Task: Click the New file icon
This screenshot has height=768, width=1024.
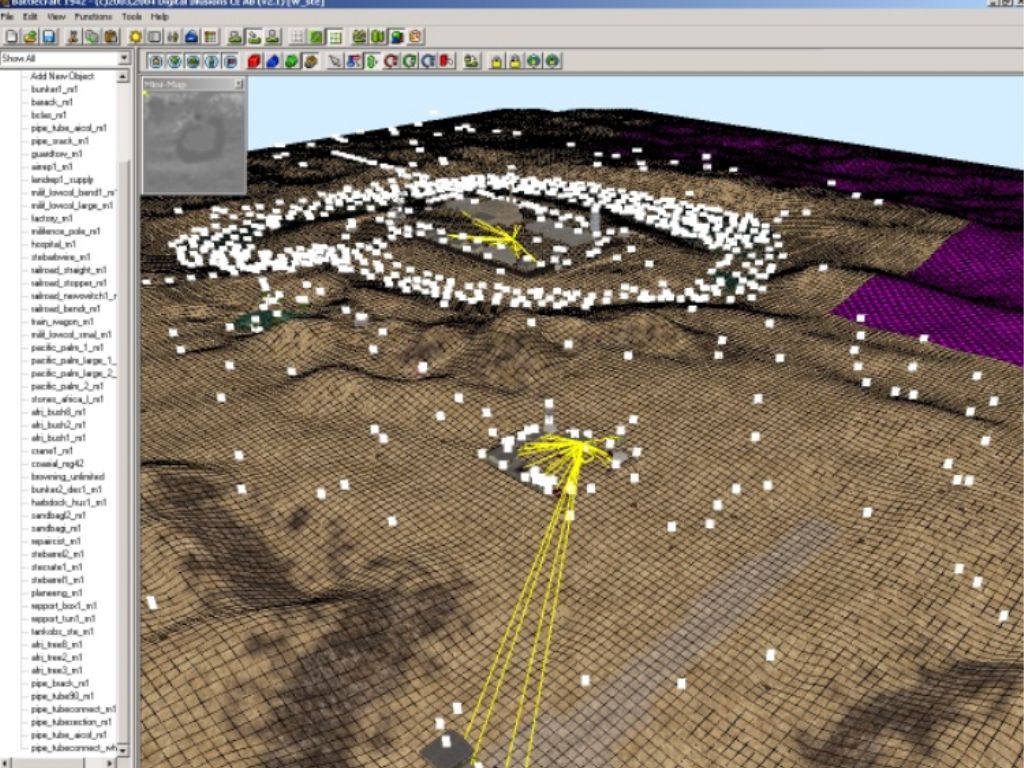Action: [12, 37]
